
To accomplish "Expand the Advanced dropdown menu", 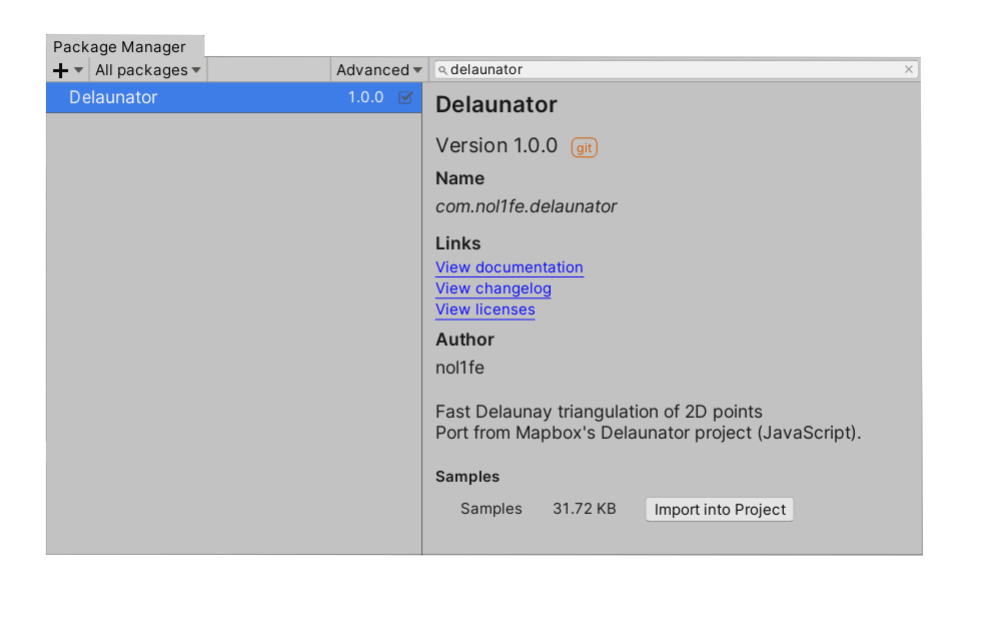I will tap(378, 70).
